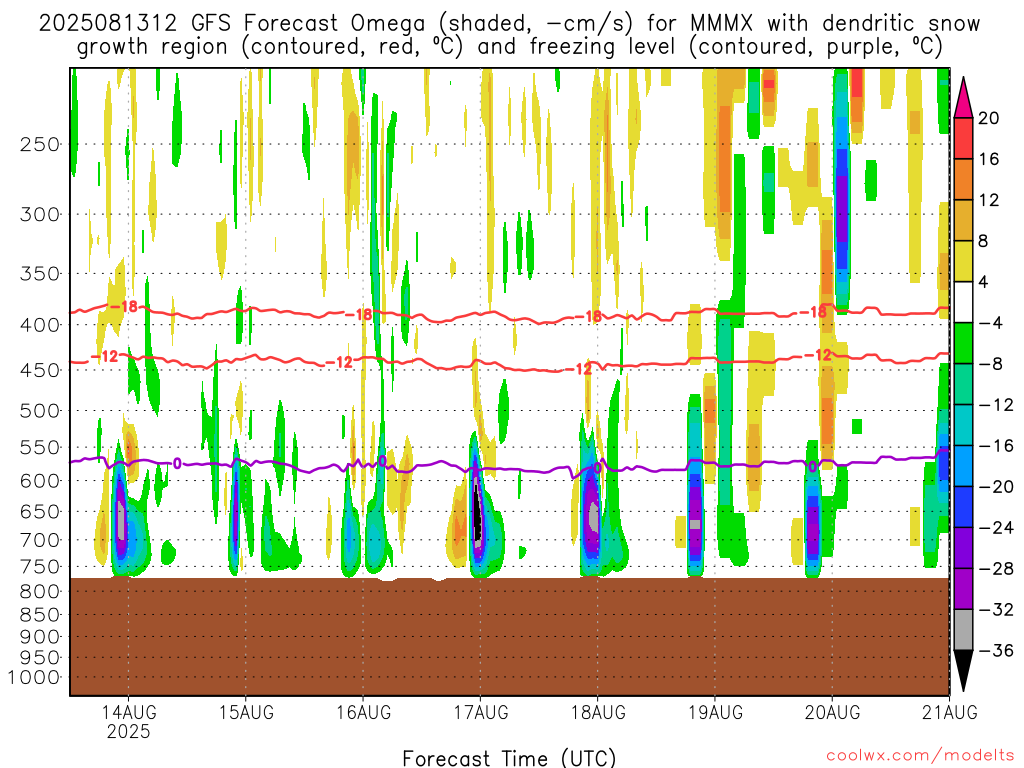This screenshot has width=1024, height=768.
Task: Click the 800 pressure level label
Action: point(40,592)
